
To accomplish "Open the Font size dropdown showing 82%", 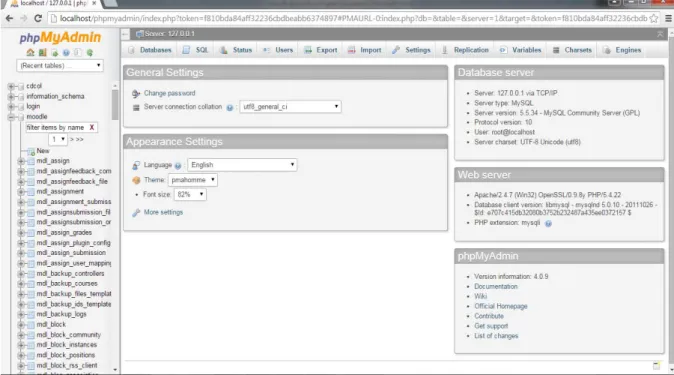I will (190, 194).
